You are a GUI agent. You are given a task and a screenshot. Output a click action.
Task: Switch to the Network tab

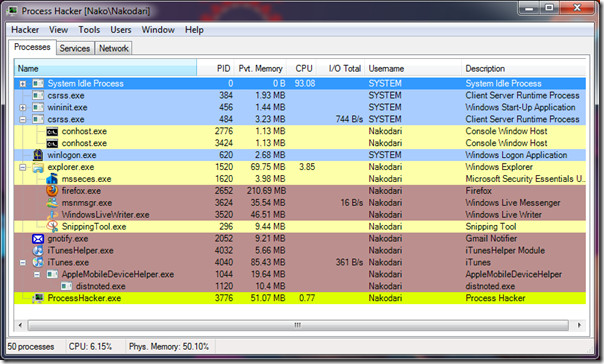(114, 49)
